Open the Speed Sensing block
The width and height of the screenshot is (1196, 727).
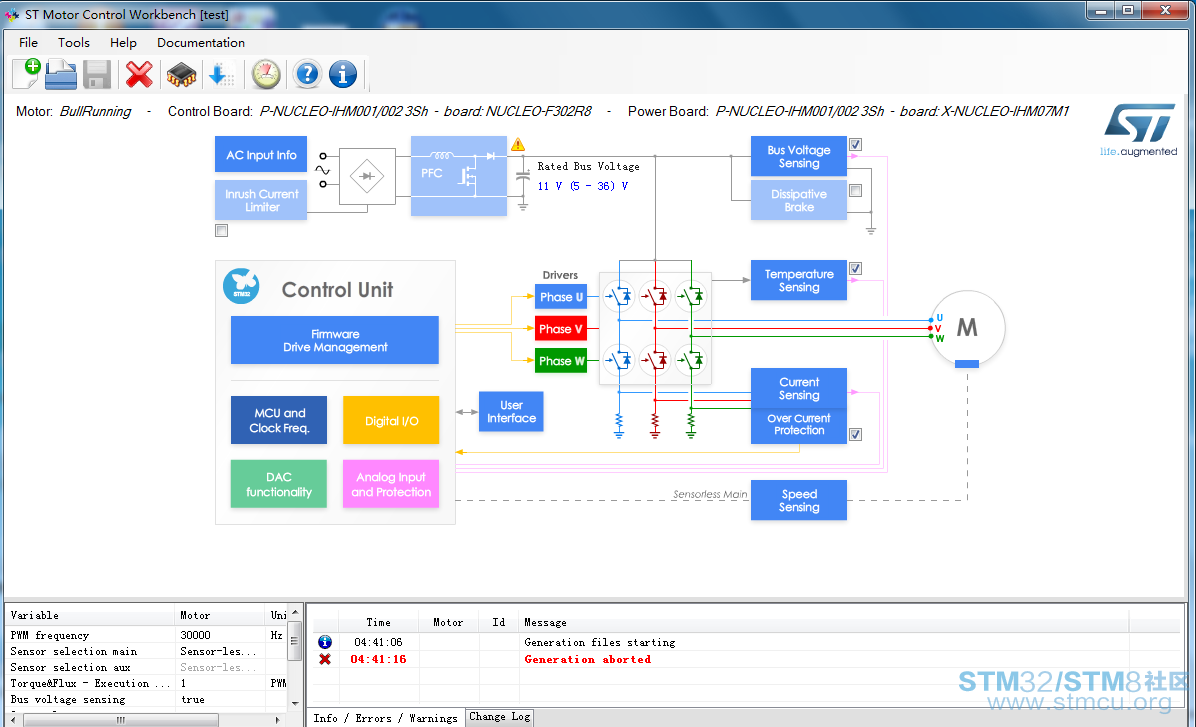(x=799, y=500)
